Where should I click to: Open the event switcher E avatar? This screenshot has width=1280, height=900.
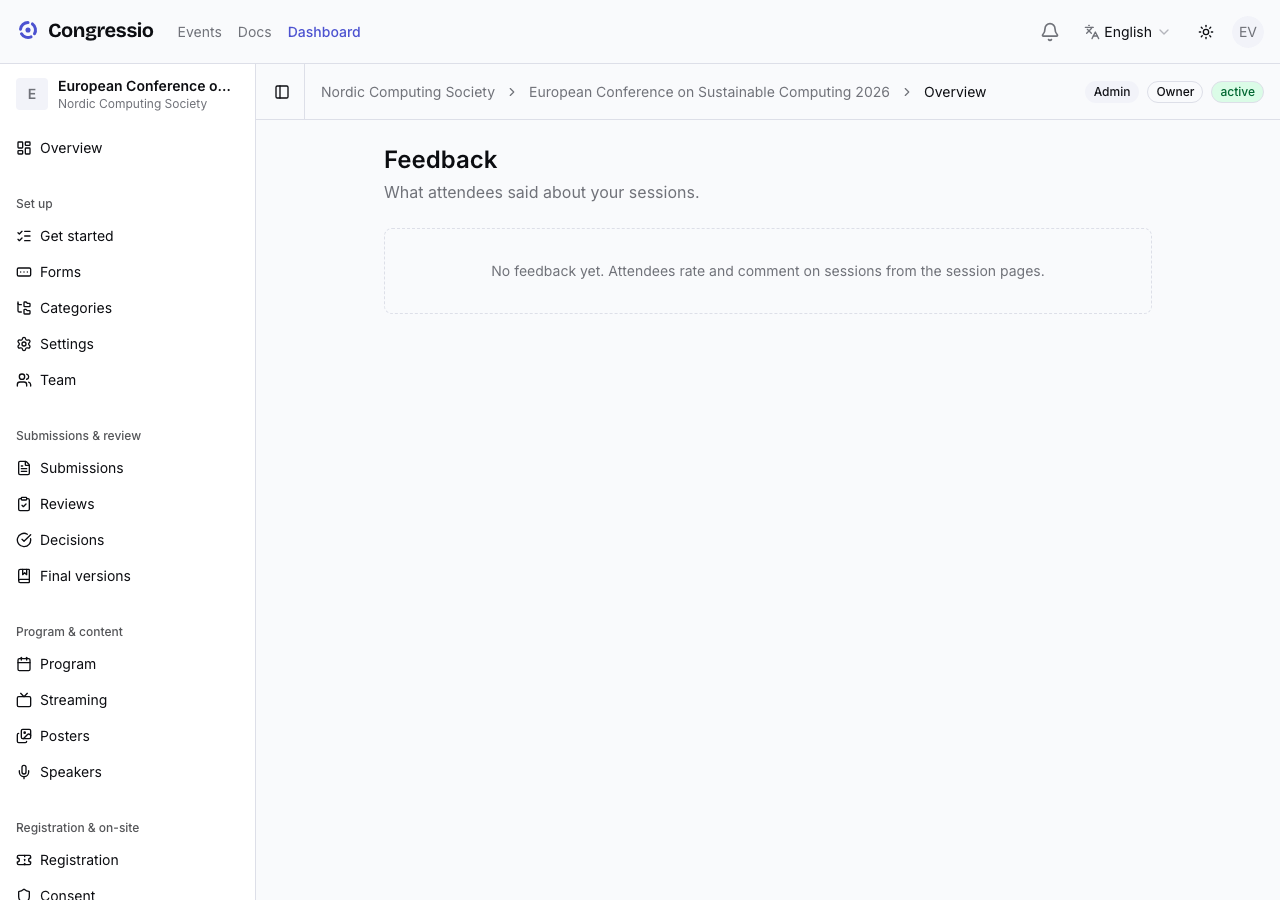pos(32,94)
